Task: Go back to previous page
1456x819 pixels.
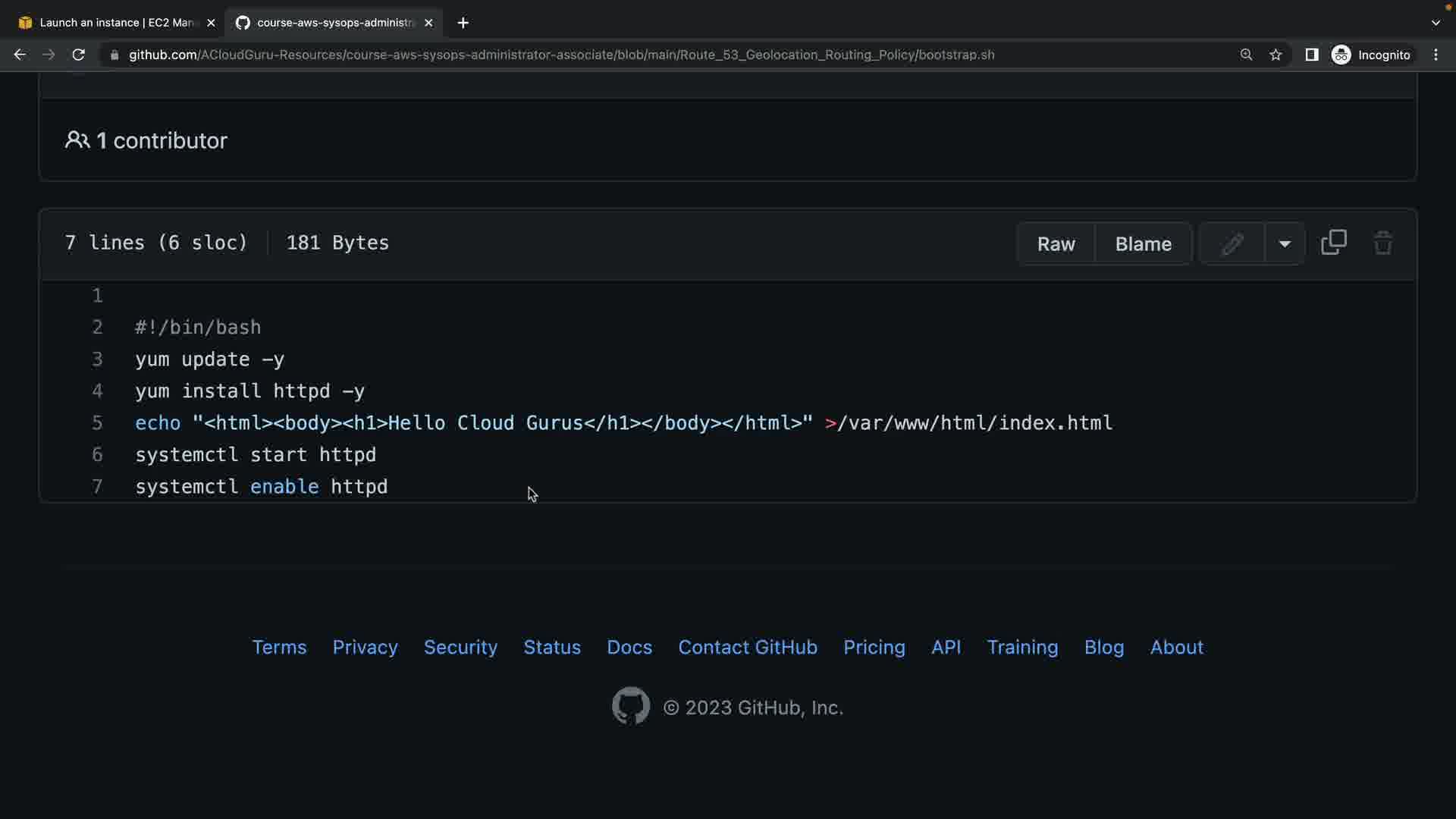Action: click(20, 55)
